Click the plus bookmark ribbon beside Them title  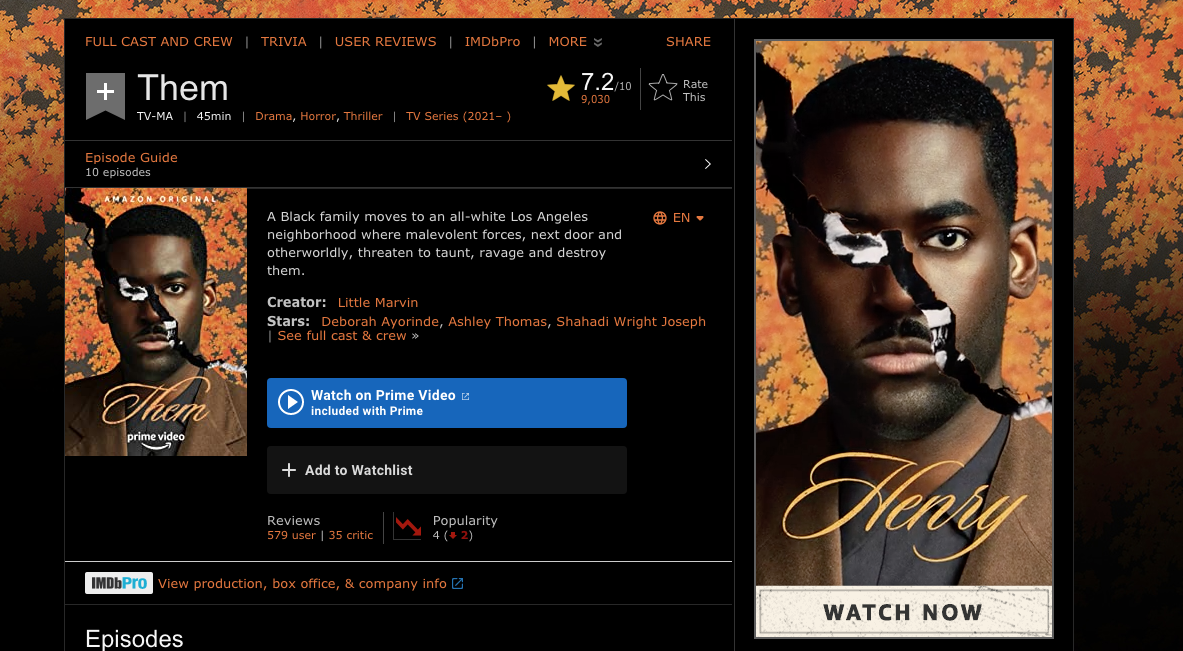(105, 94)
